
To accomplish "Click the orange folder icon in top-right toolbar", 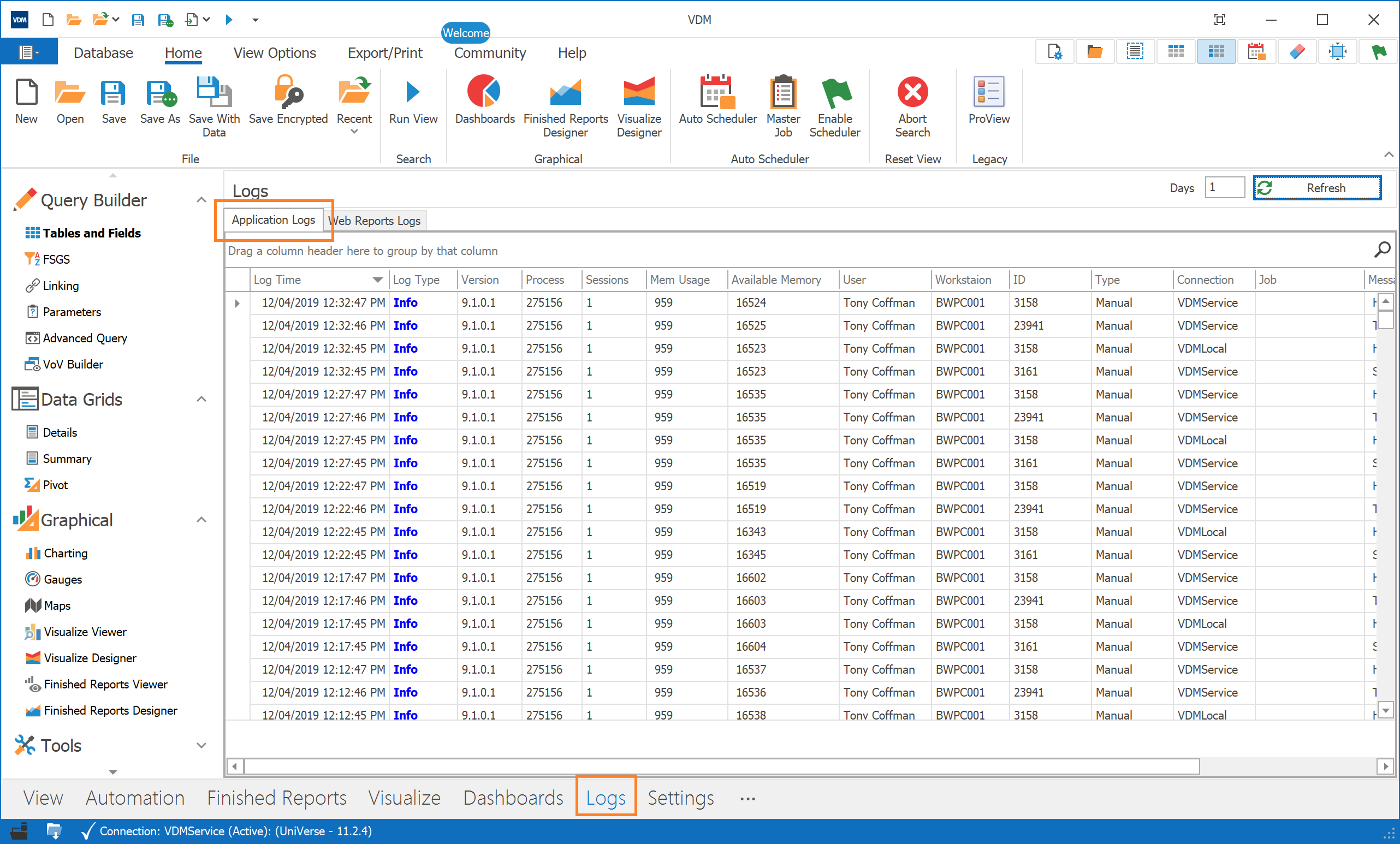I will [1094, 52].
